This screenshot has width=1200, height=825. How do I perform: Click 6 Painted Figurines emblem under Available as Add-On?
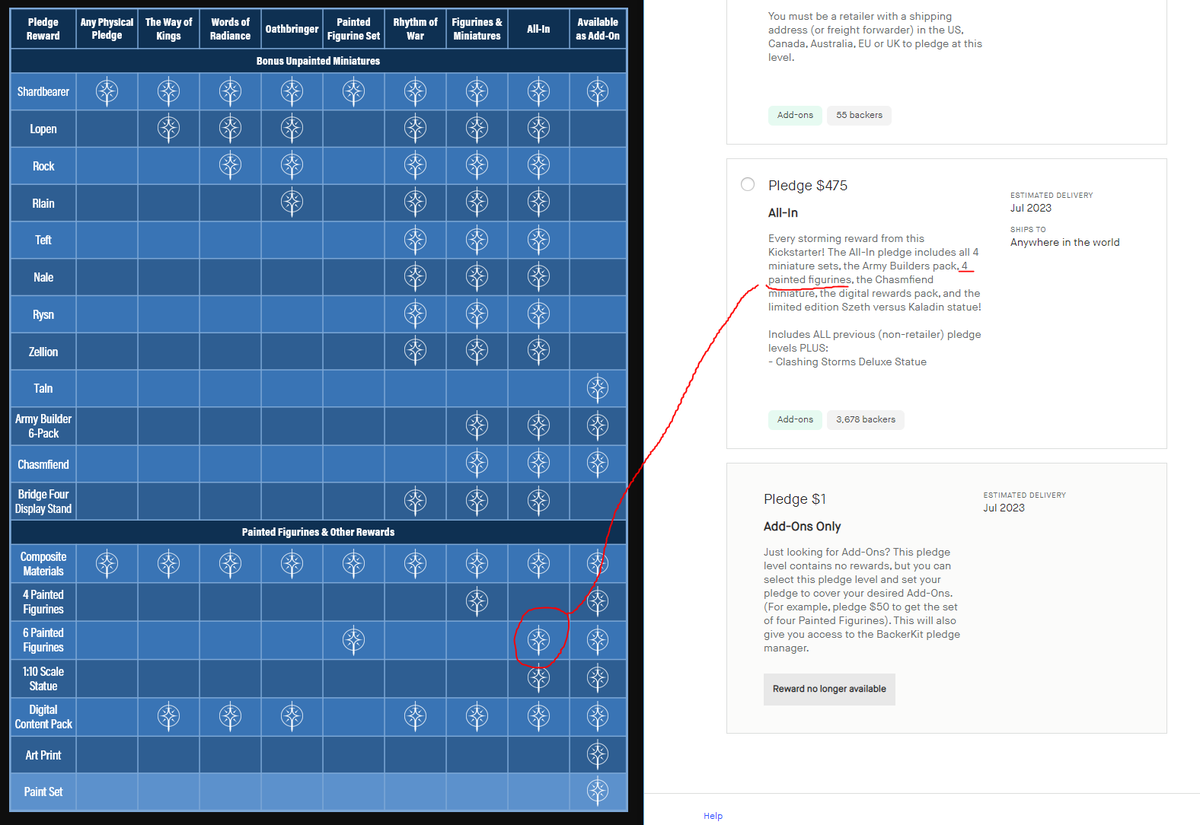[597, 639]
